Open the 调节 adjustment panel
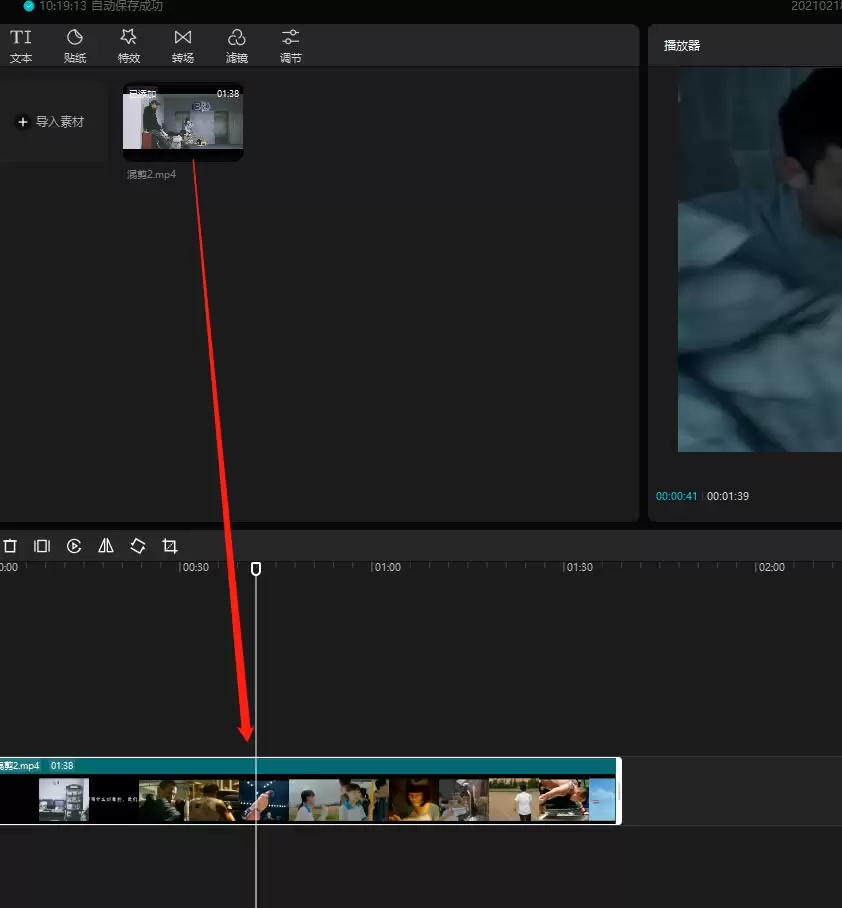The width and height of the screenshot is (842, 908). pos(290,45)
